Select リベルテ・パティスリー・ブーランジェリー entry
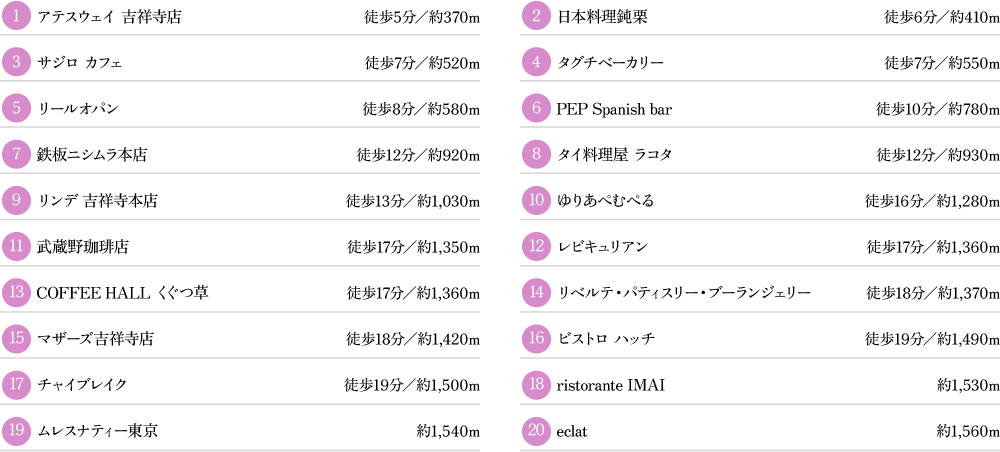The height and width of the screenshot is (452, 1000). 684,293
